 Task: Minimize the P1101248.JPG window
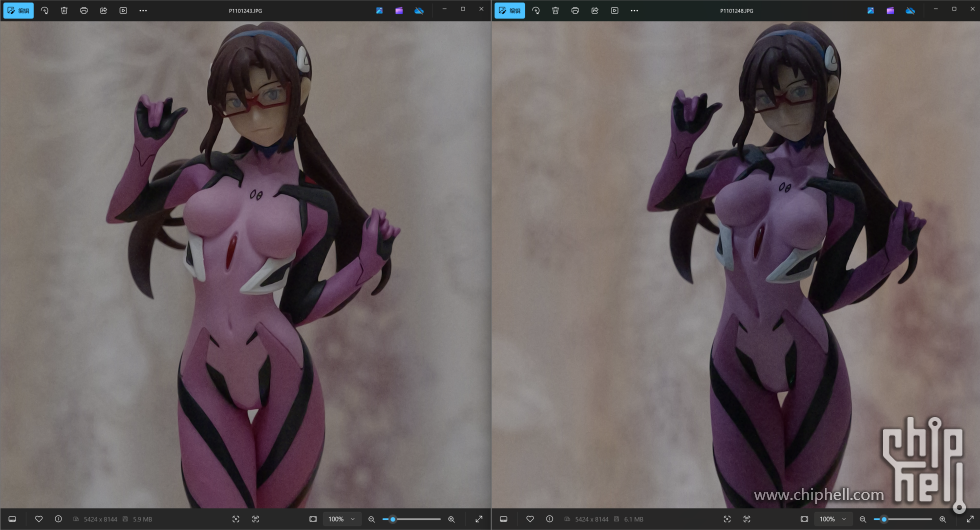tap(936, 9)
